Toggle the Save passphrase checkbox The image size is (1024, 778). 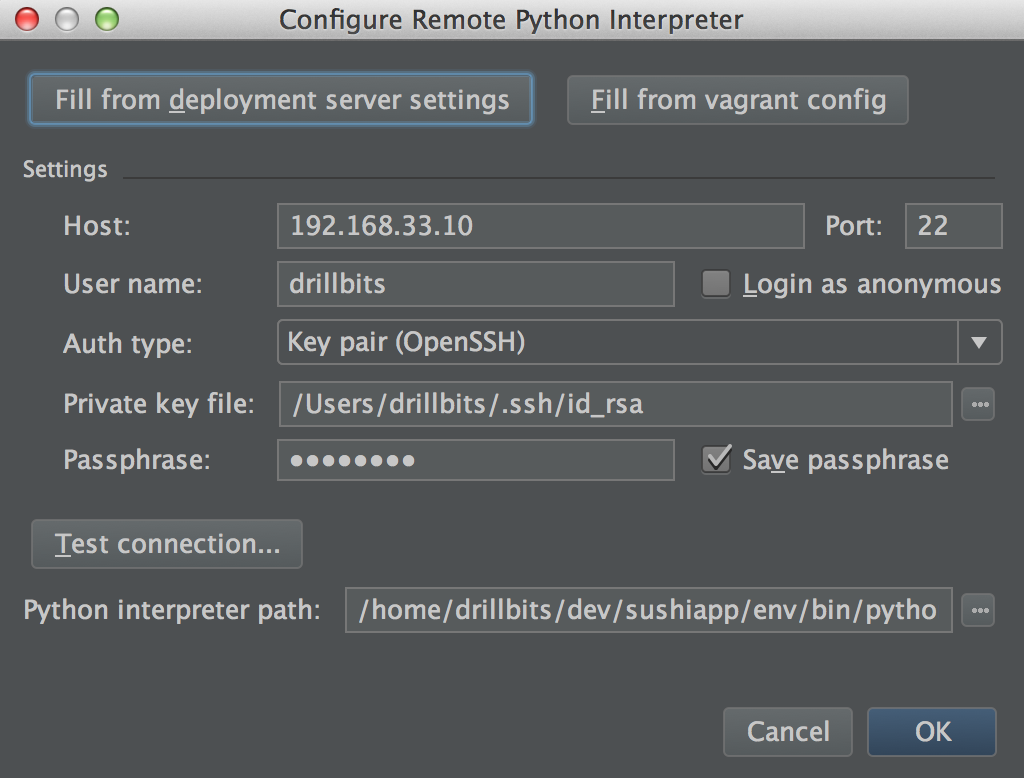tap(716, 460)
